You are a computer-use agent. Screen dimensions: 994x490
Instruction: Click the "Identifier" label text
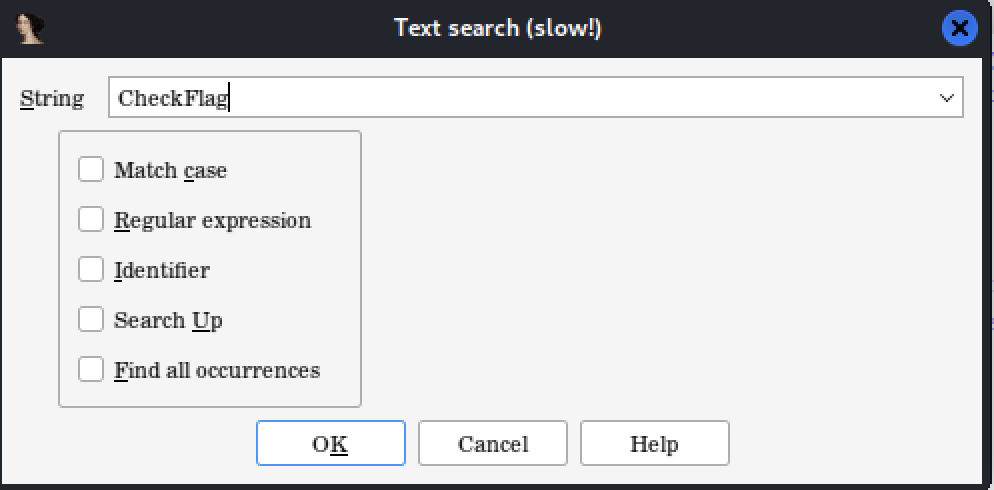(162, 271)
